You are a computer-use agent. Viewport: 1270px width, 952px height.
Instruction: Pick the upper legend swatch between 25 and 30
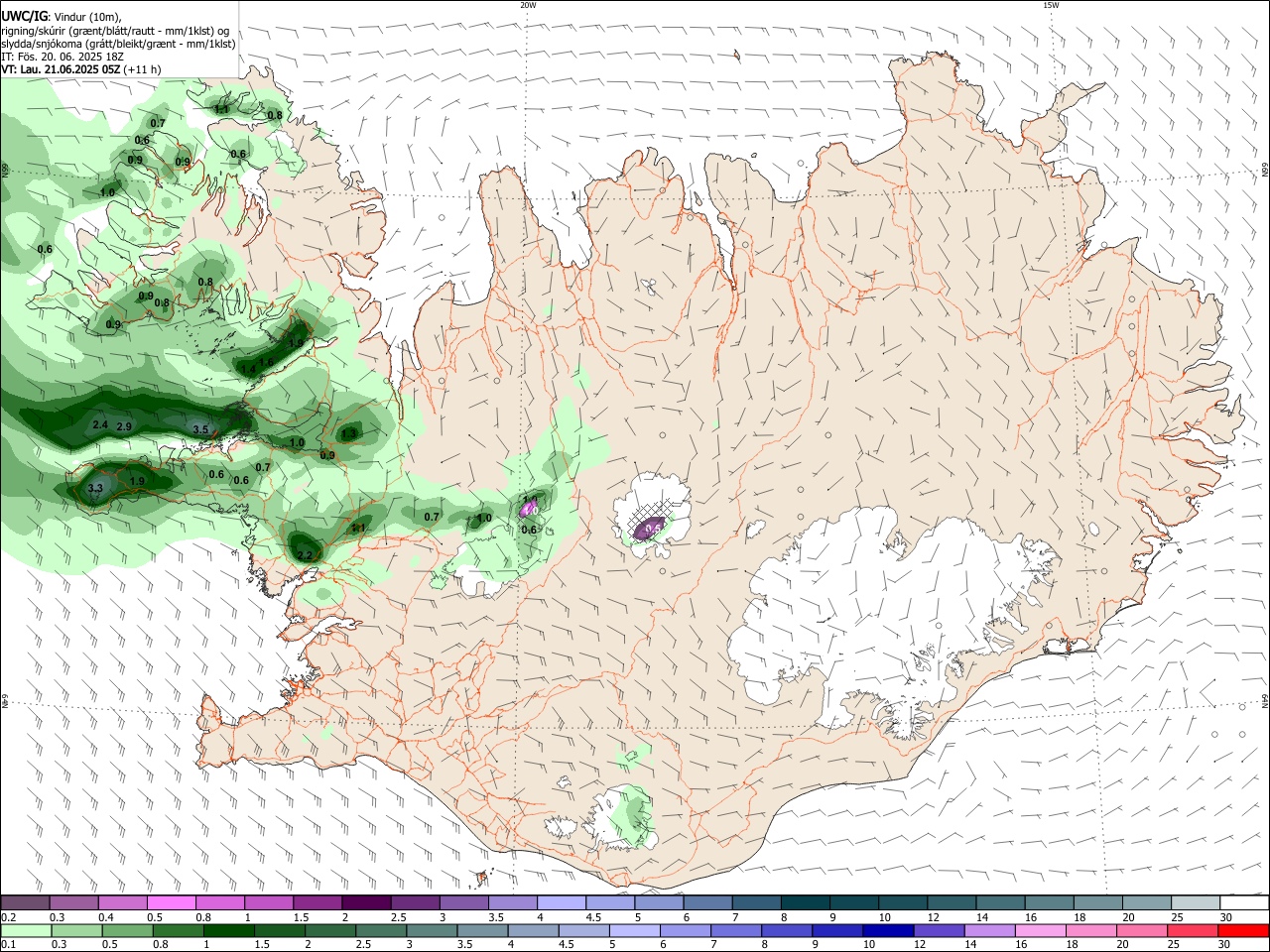(1196, 902)
